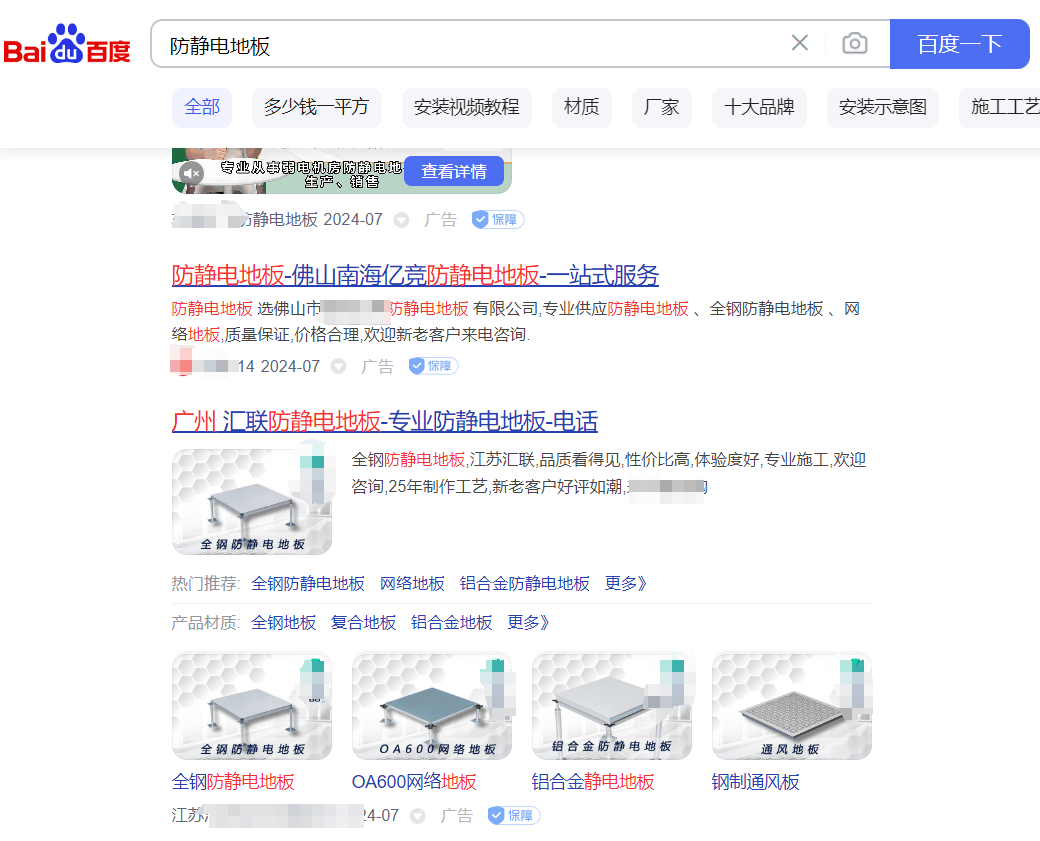Select the 十大品牌 filter tab
This screenshot has width=1040, height=841.
759,107
